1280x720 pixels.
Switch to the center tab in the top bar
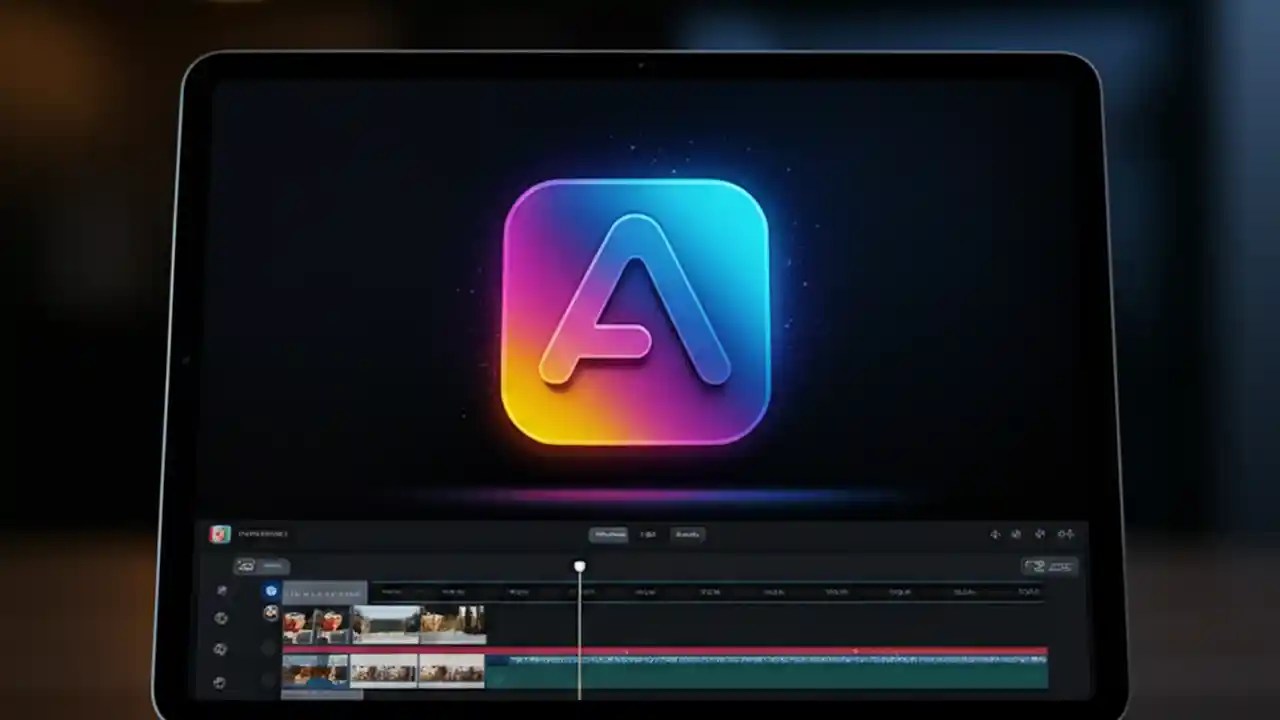click(648, 534)
